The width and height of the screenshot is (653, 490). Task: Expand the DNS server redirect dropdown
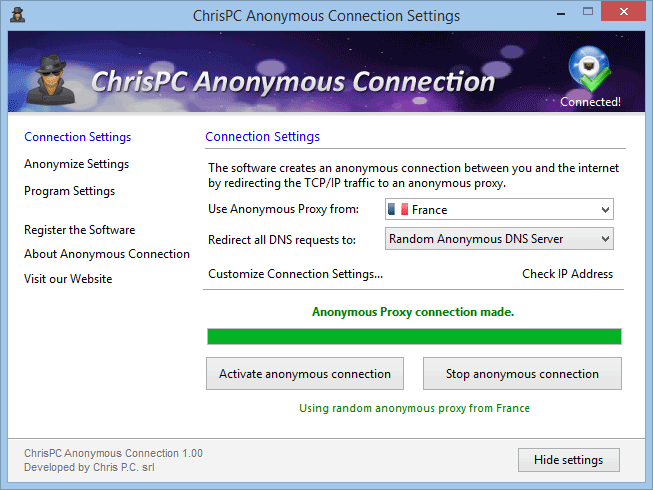click(604, 239)
